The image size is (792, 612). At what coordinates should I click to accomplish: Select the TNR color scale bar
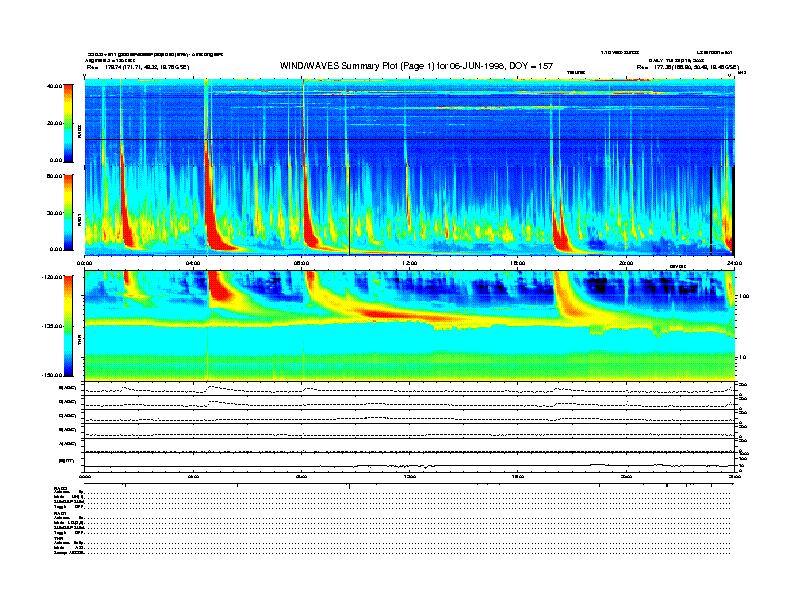pyautogui.click(x=68, y=326)
